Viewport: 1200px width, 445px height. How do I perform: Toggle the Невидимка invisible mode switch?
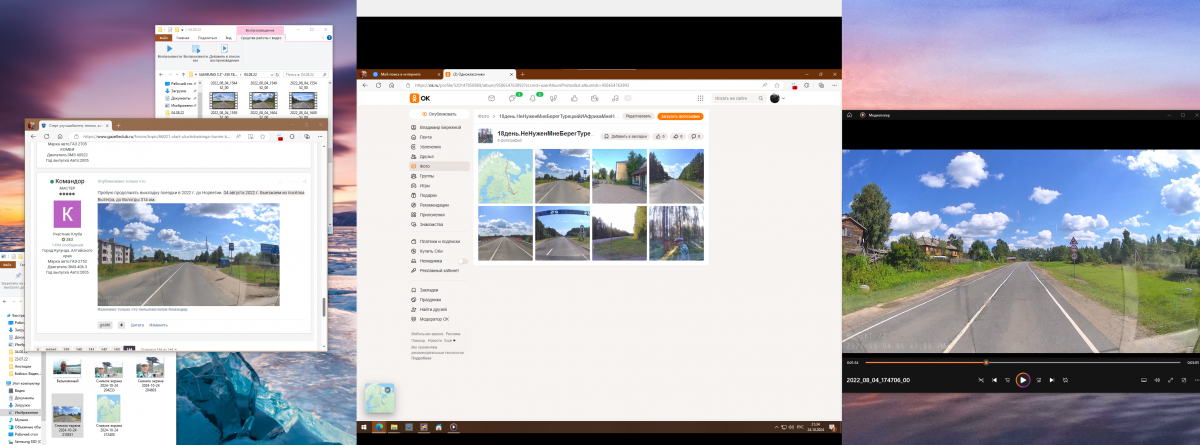click(462, 260)
